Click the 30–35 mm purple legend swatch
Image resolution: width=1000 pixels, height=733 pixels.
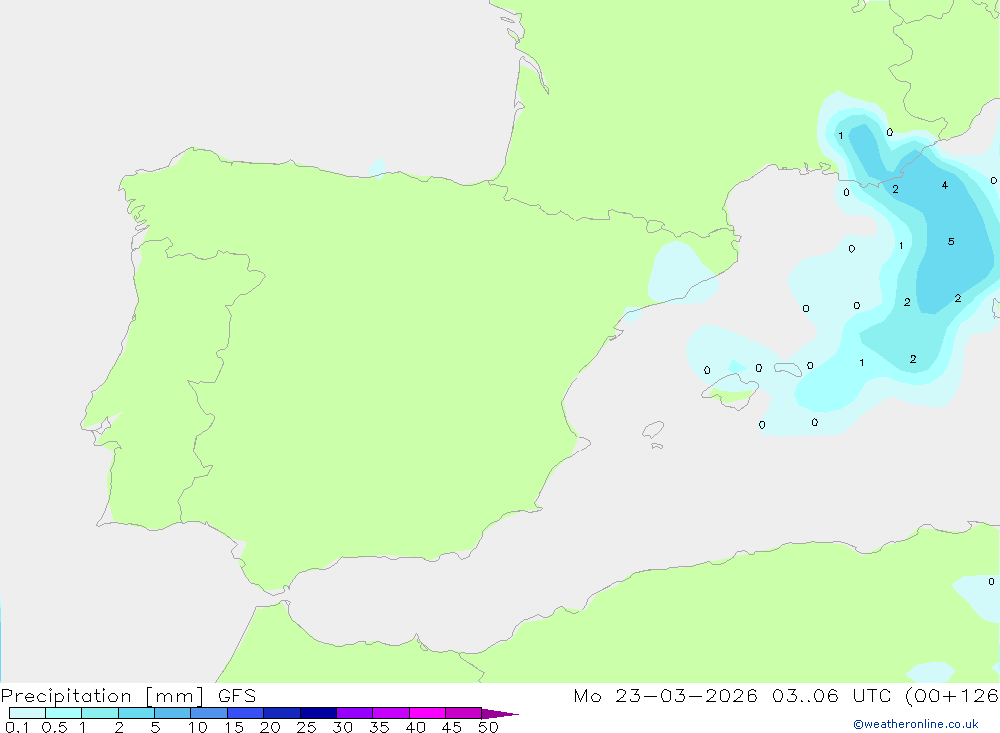click(x=354, y=713)
